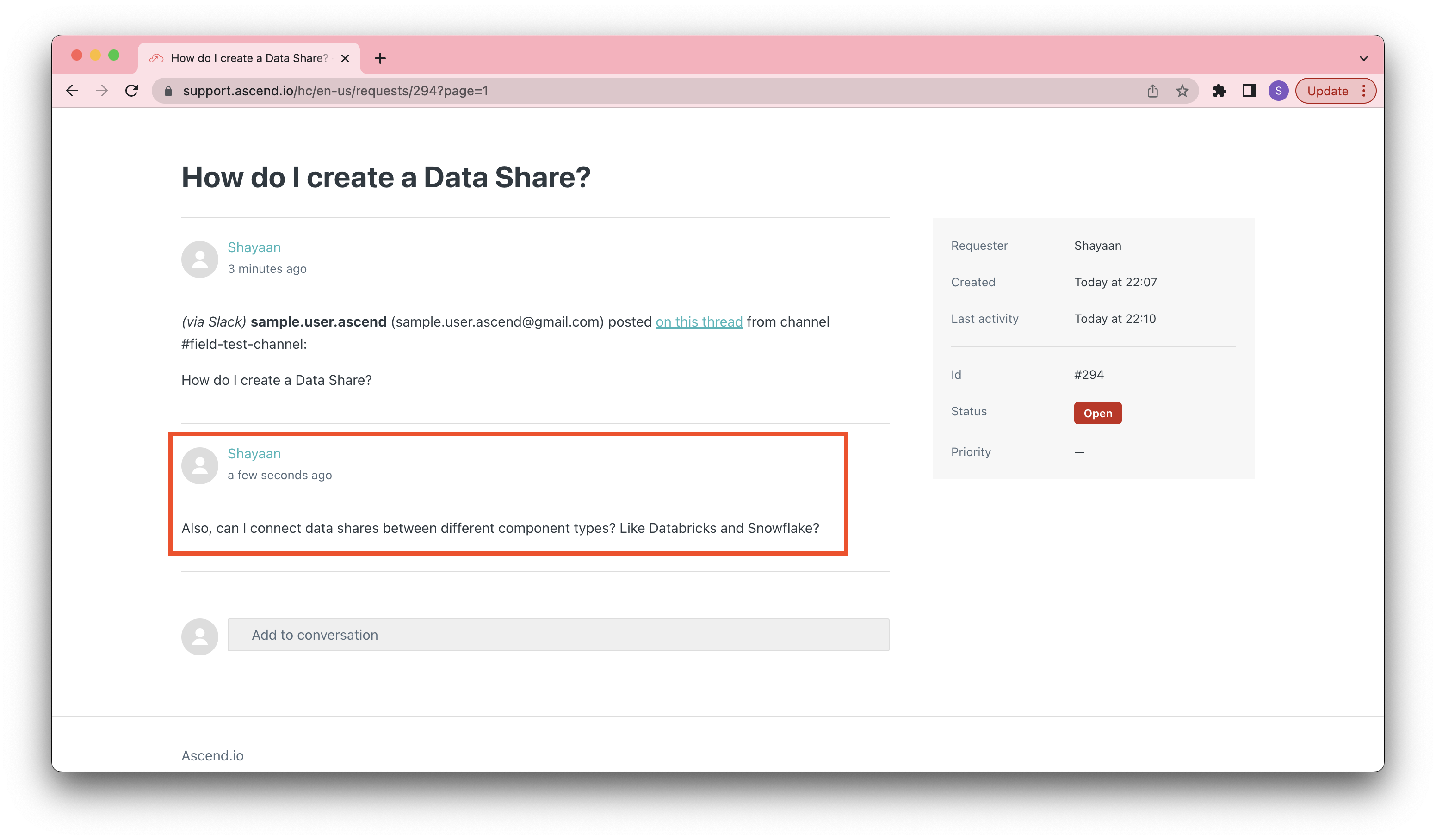Click the page heading How do I create a Data Share?
Screen dimensions: 1436x840
(x=386, y=177)
